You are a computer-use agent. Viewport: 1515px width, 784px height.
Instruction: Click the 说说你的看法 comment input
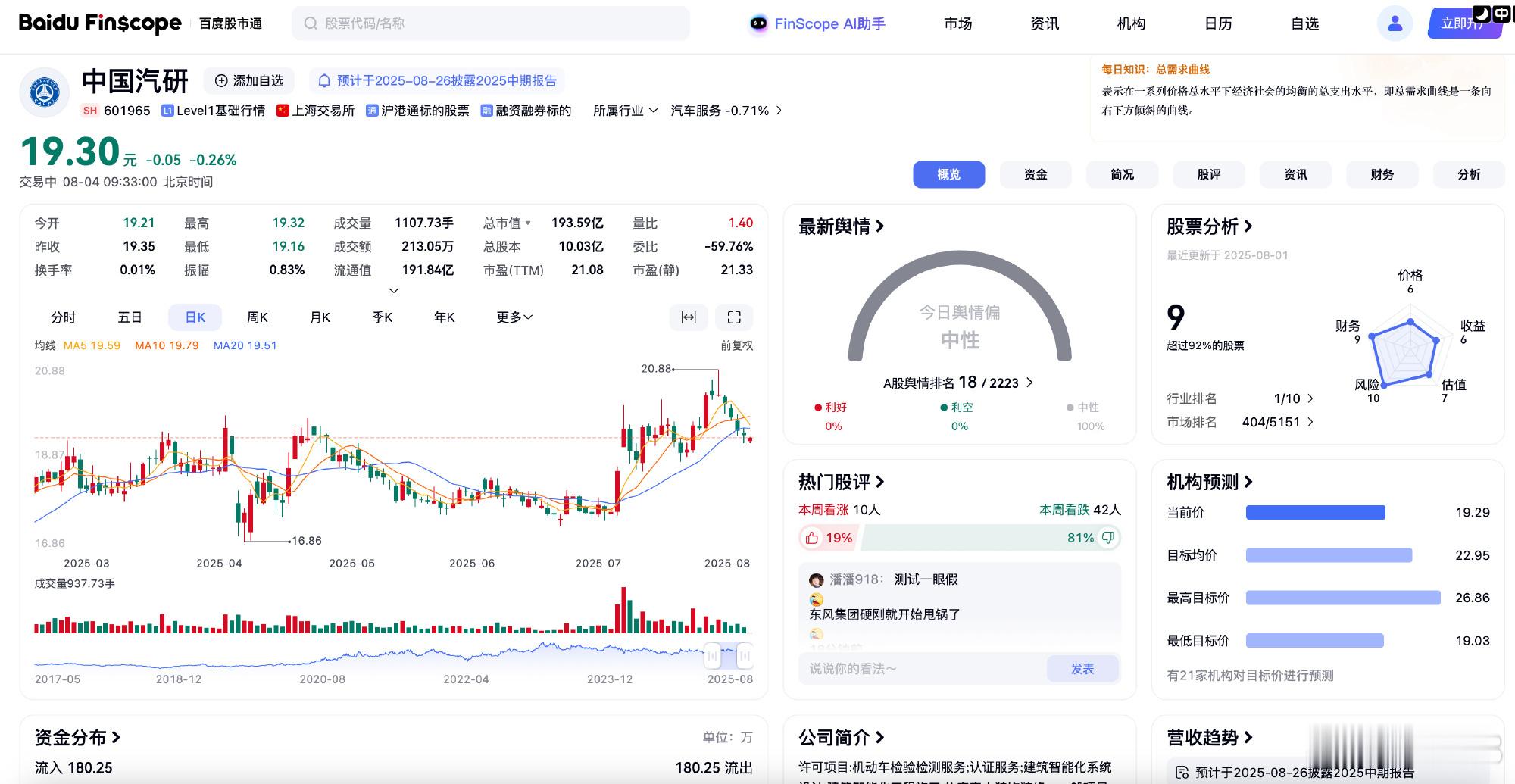[x=923, y=669]
